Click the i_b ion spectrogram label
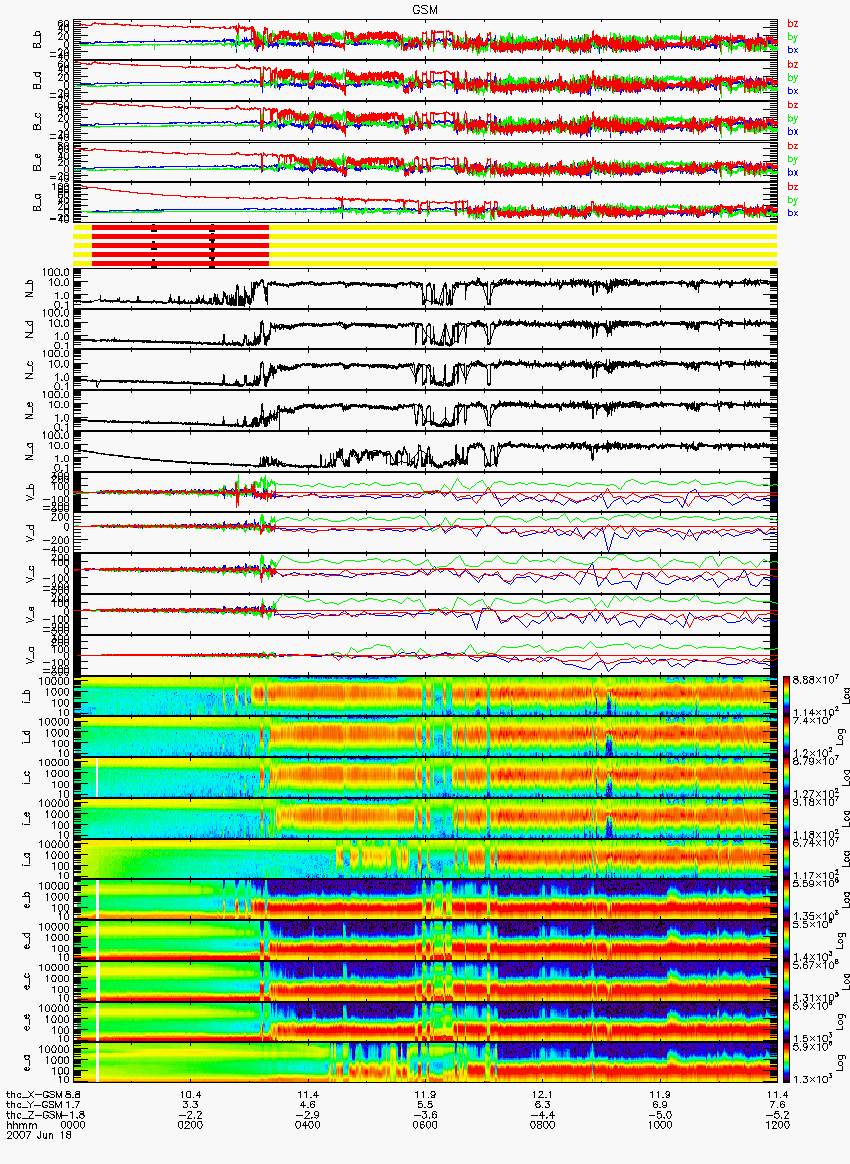Viewport: 850px width, 1164px height. pyautogui.click(x=27, y=697)
